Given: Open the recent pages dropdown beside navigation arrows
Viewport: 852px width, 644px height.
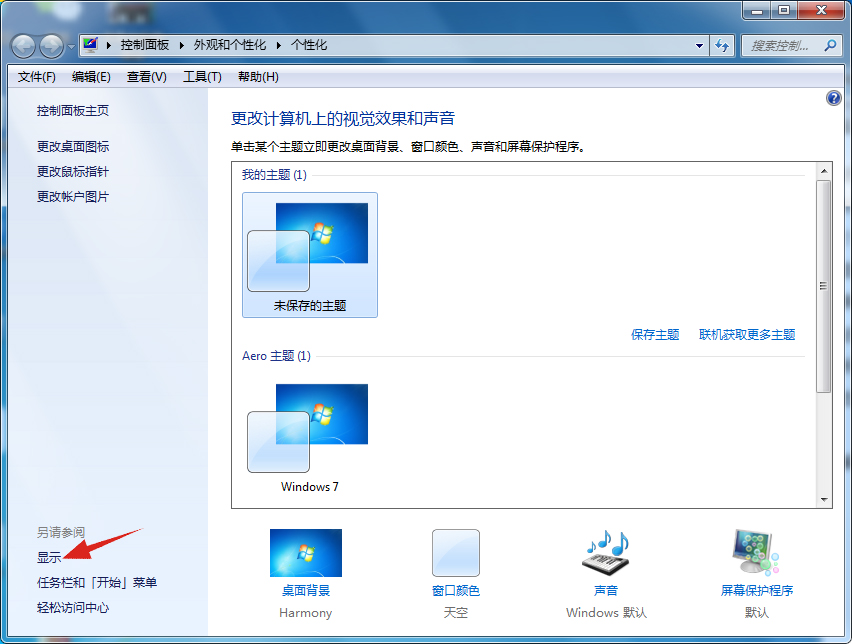Looking at the screenshot, I should click(71, 47).
